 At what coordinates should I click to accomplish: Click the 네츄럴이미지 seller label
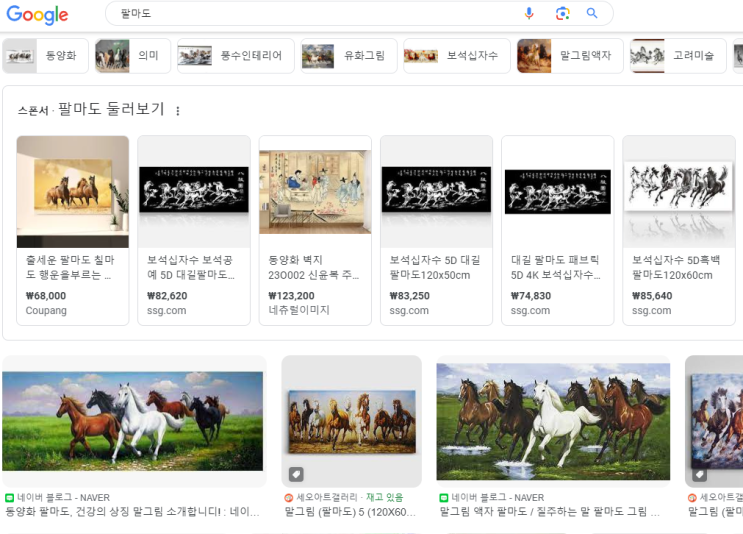click(299, 310)
